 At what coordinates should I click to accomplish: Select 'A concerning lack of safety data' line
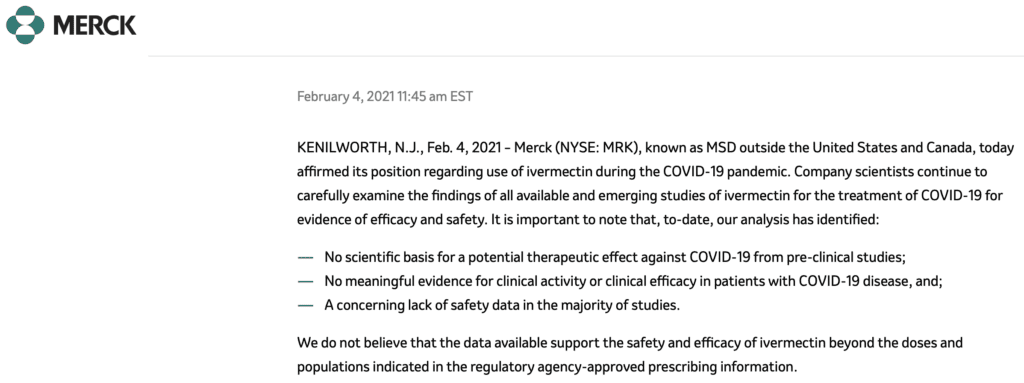coord(502,306)
